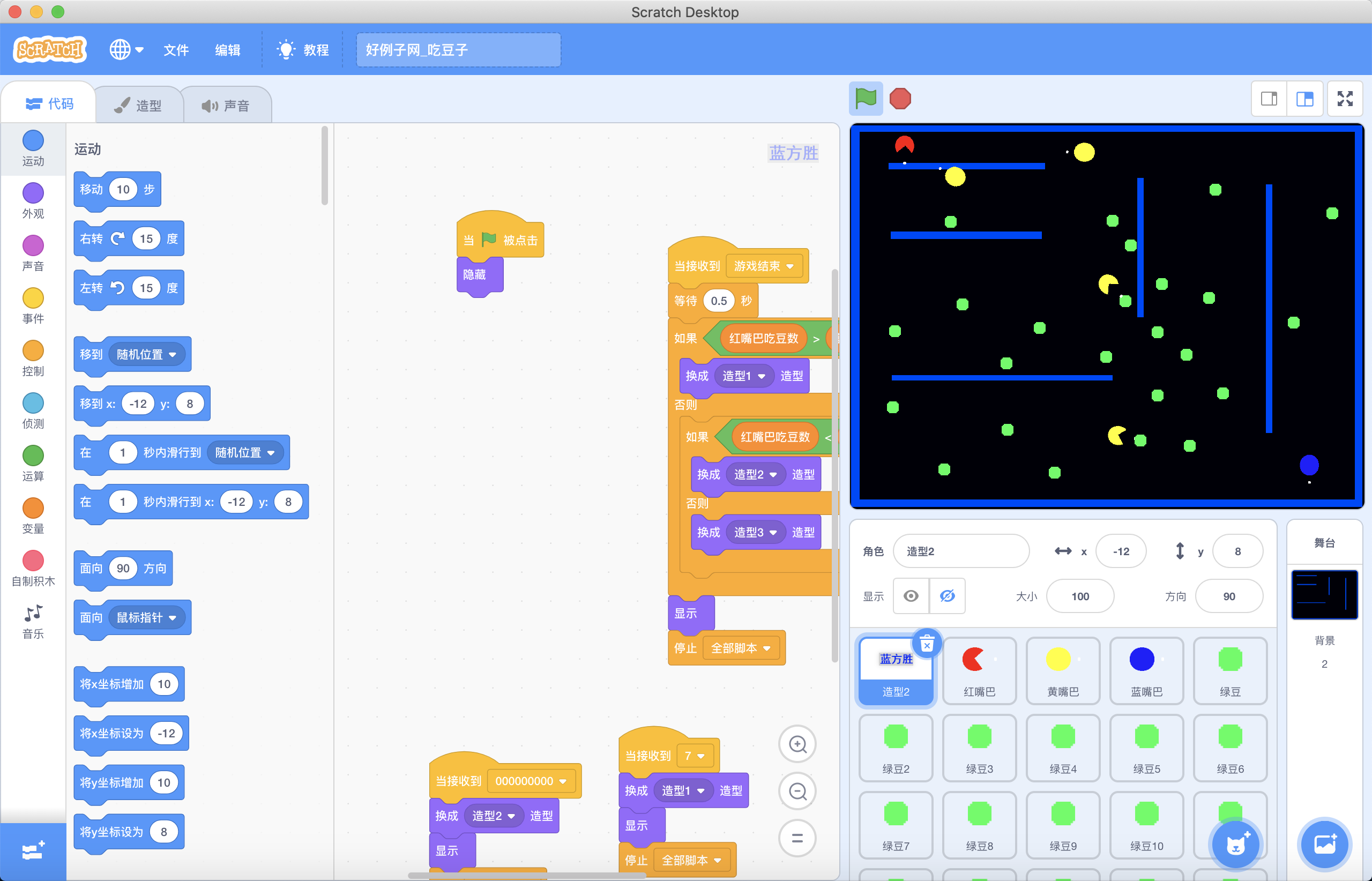Select the 运算 block category

33,464
